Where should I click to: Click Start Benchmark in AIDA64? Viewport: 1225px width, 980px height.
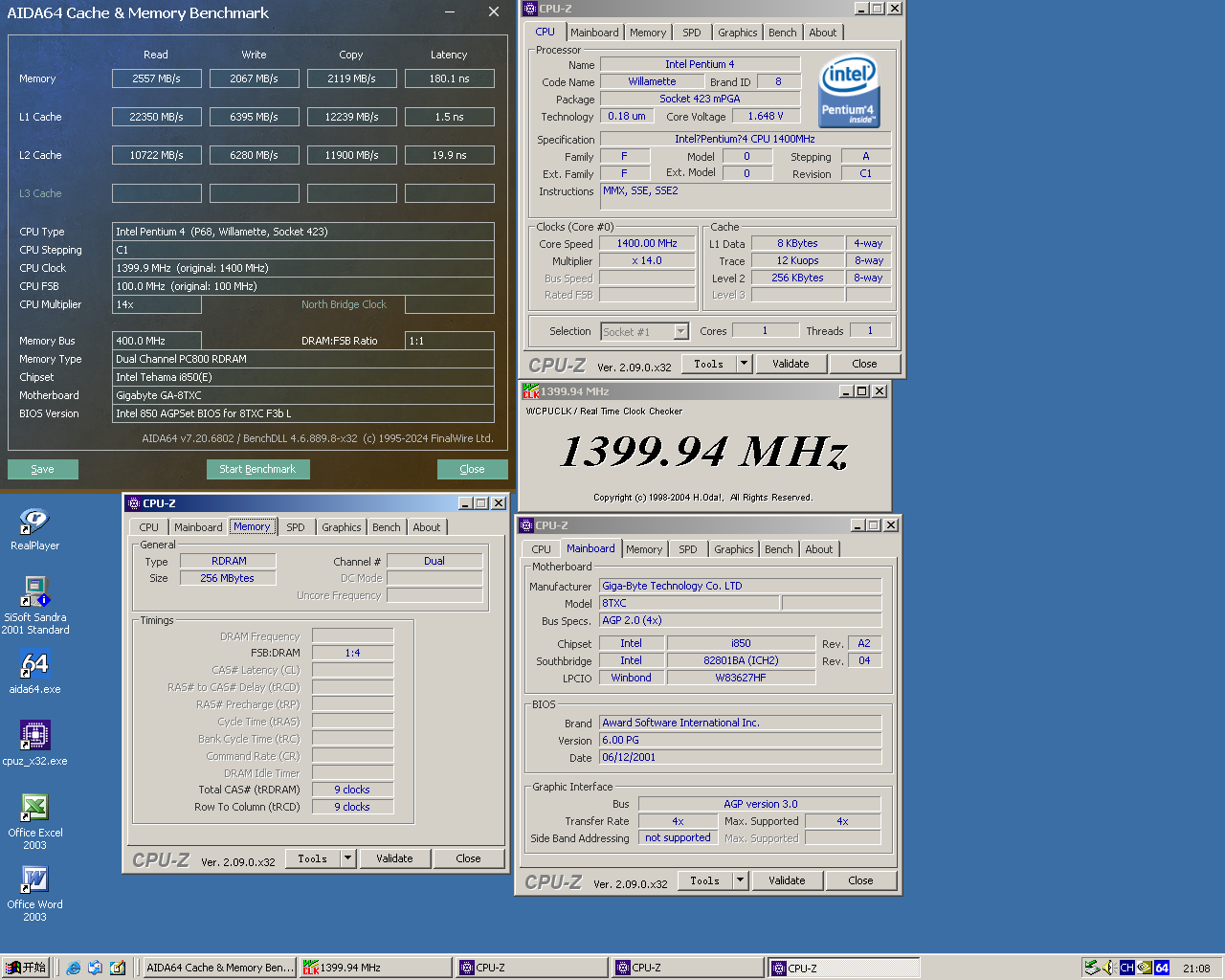pyautogui.click(x=257, y=469)
